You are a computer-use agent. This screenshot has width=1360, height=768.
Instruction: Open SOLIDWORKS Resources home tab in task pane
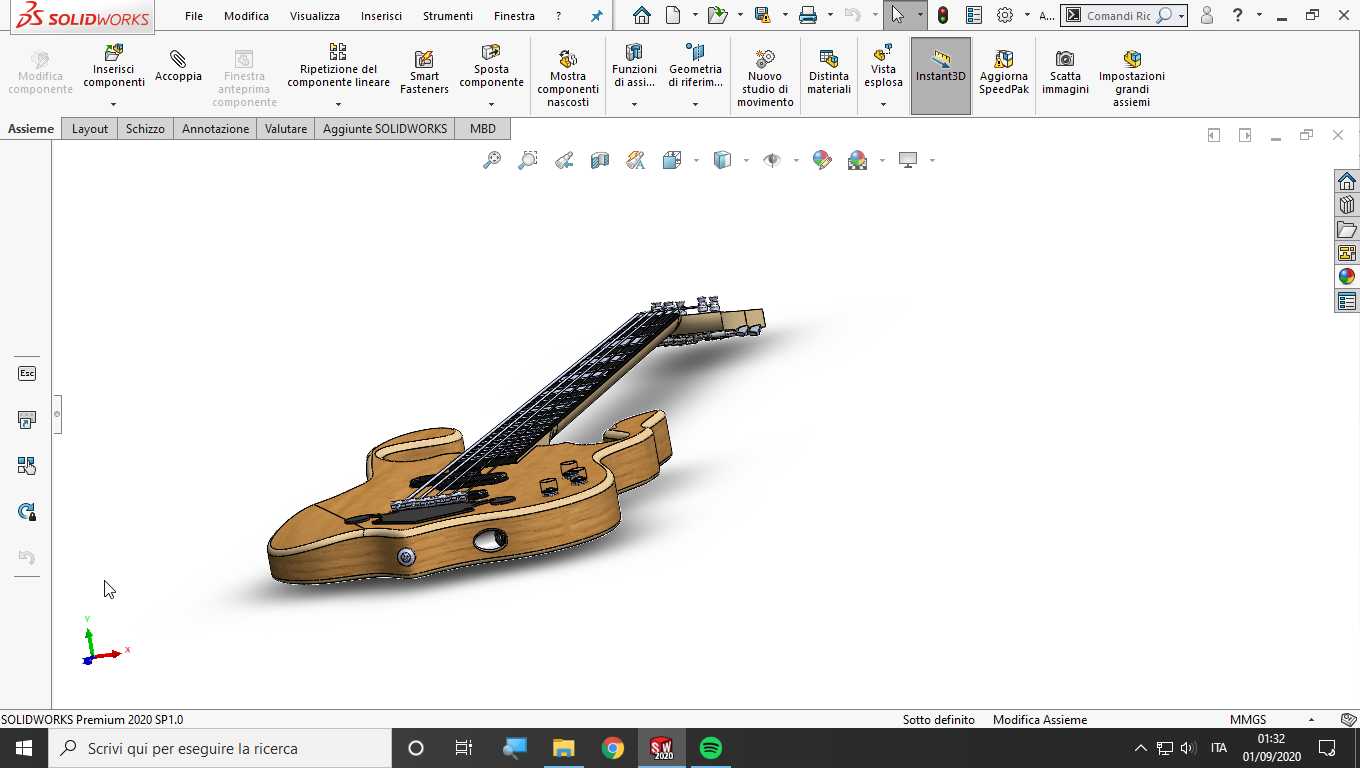coord(1347,181)
